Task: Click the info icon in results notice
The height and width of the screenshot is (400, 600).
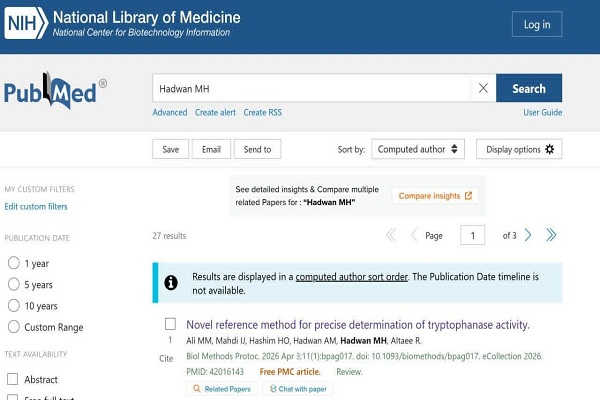Action: pos(171,283)
